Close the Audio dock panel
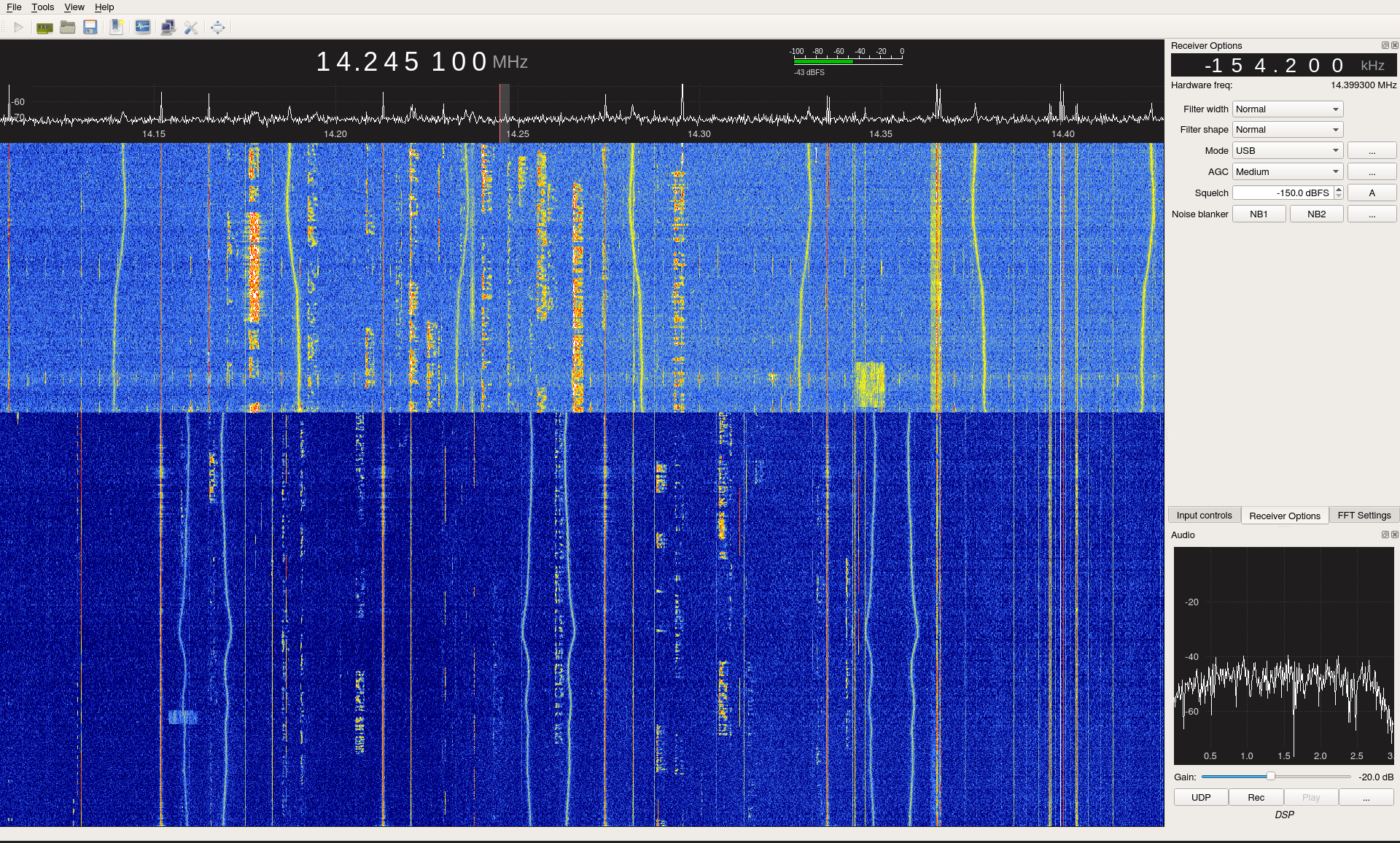Viewport: 1400px width, 843px height. [x=1394, y=535]
